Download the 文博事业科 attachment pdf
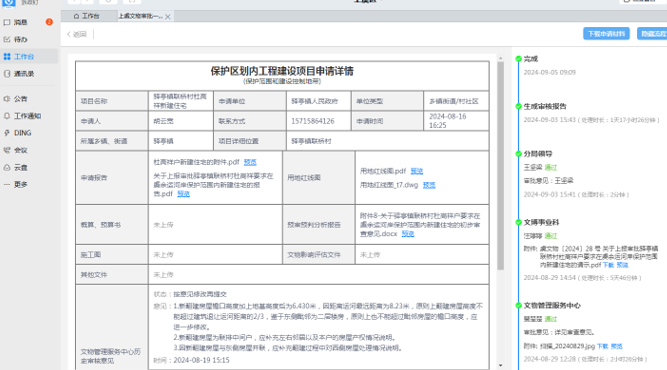Screen dimensions: 667x370 pyautogui.click(x=608, y=265)
